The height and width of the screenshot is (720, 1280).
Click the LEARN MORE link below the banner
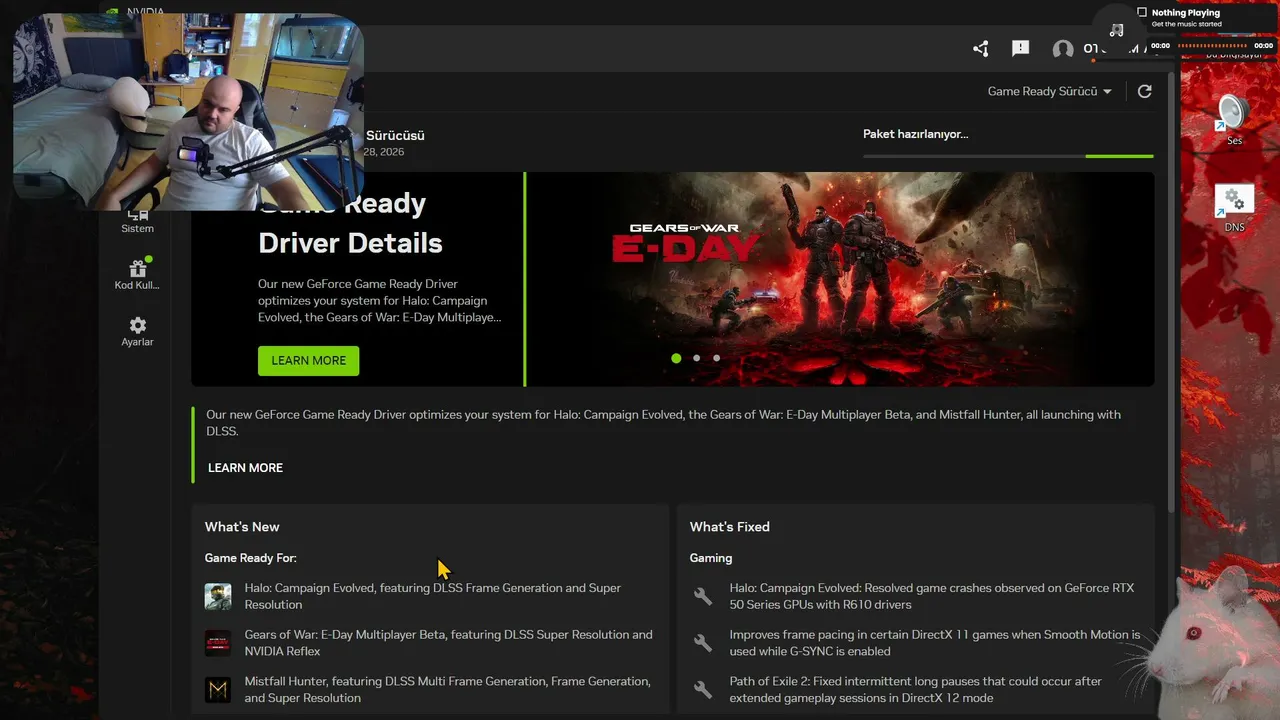pyautogui.click(x=245, y=468)
